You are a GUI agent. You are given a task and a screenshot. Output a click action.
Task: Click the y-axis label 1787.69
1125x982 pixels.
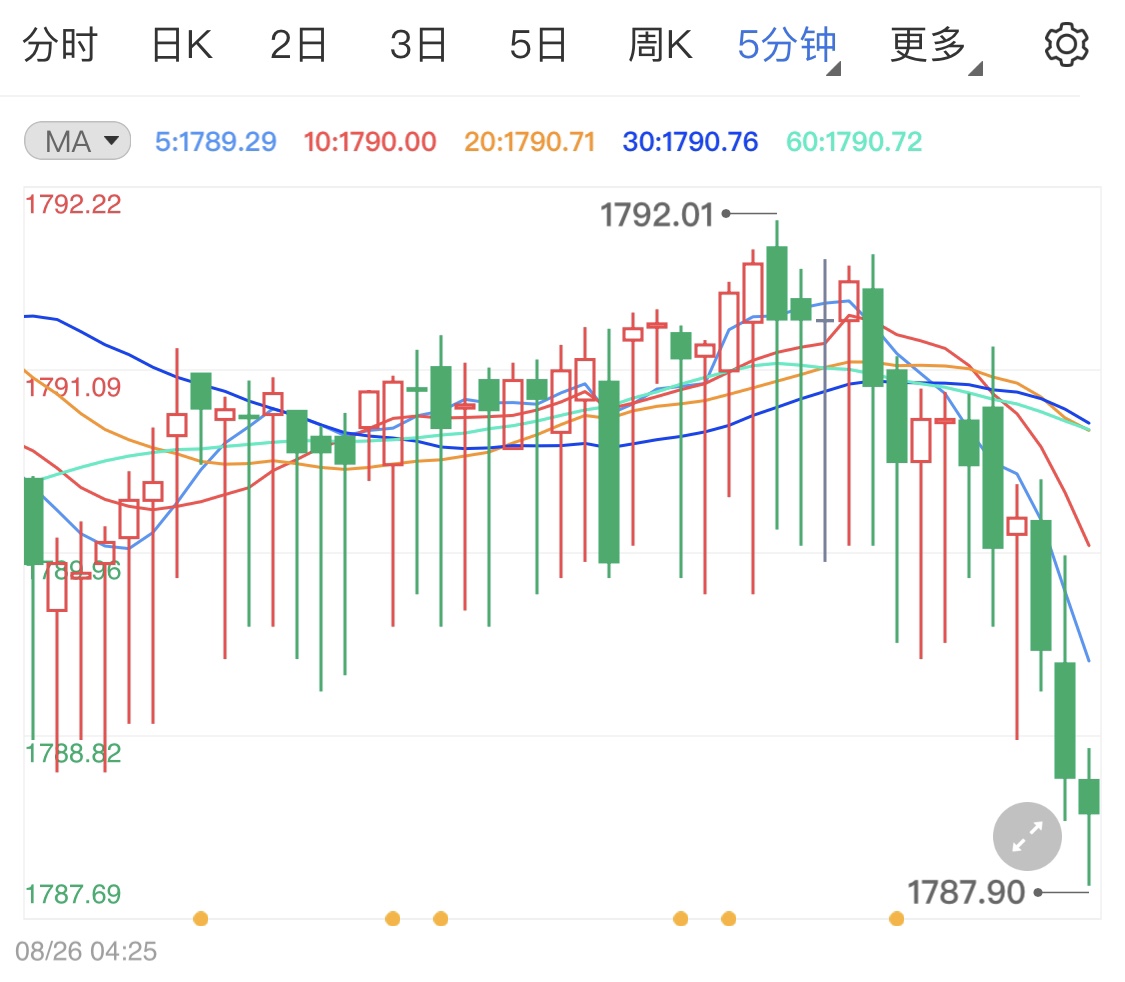tap(73, 894)
